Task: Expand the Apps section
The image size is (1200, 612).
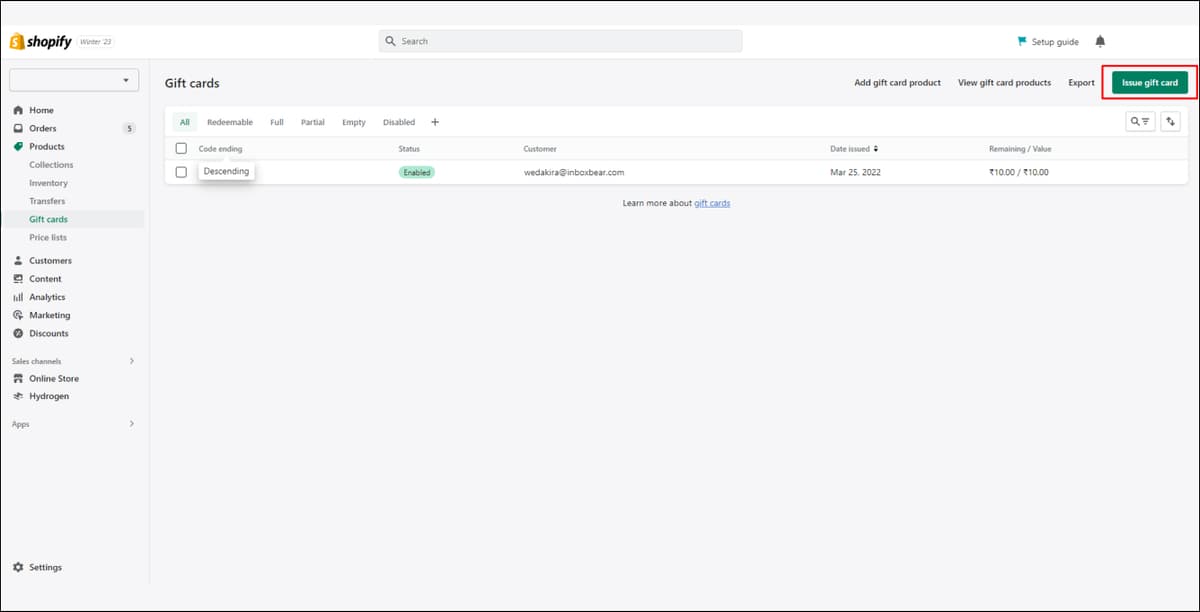Action: coord(131,424)
